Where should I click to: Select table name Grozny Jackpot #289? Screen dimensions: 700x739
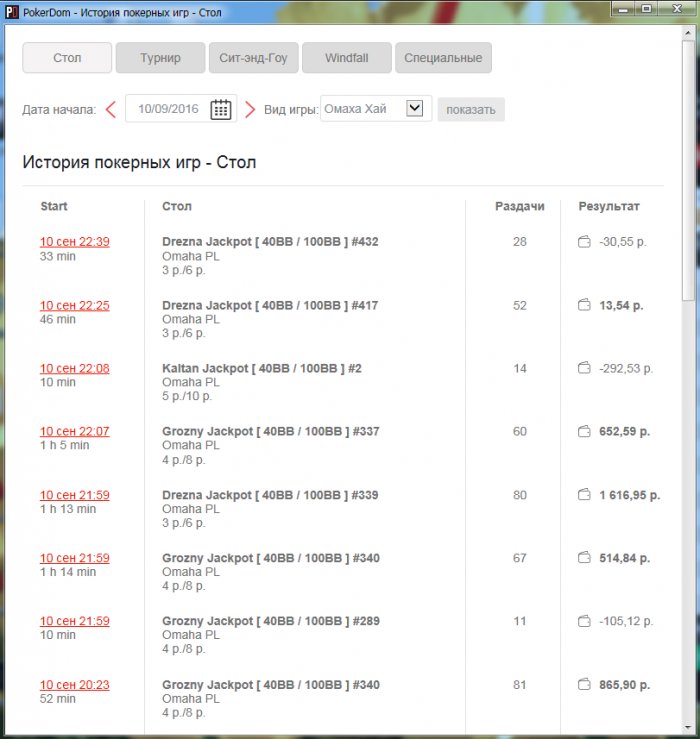(x=271, y=621)
